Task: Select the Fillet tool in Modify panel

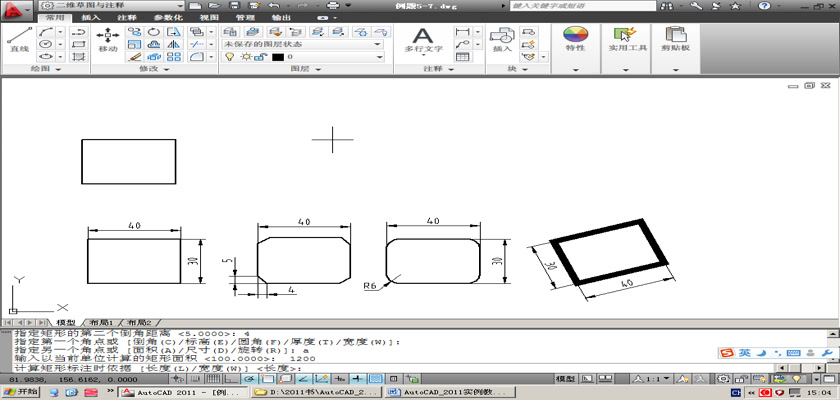Action: click(198, 56)
